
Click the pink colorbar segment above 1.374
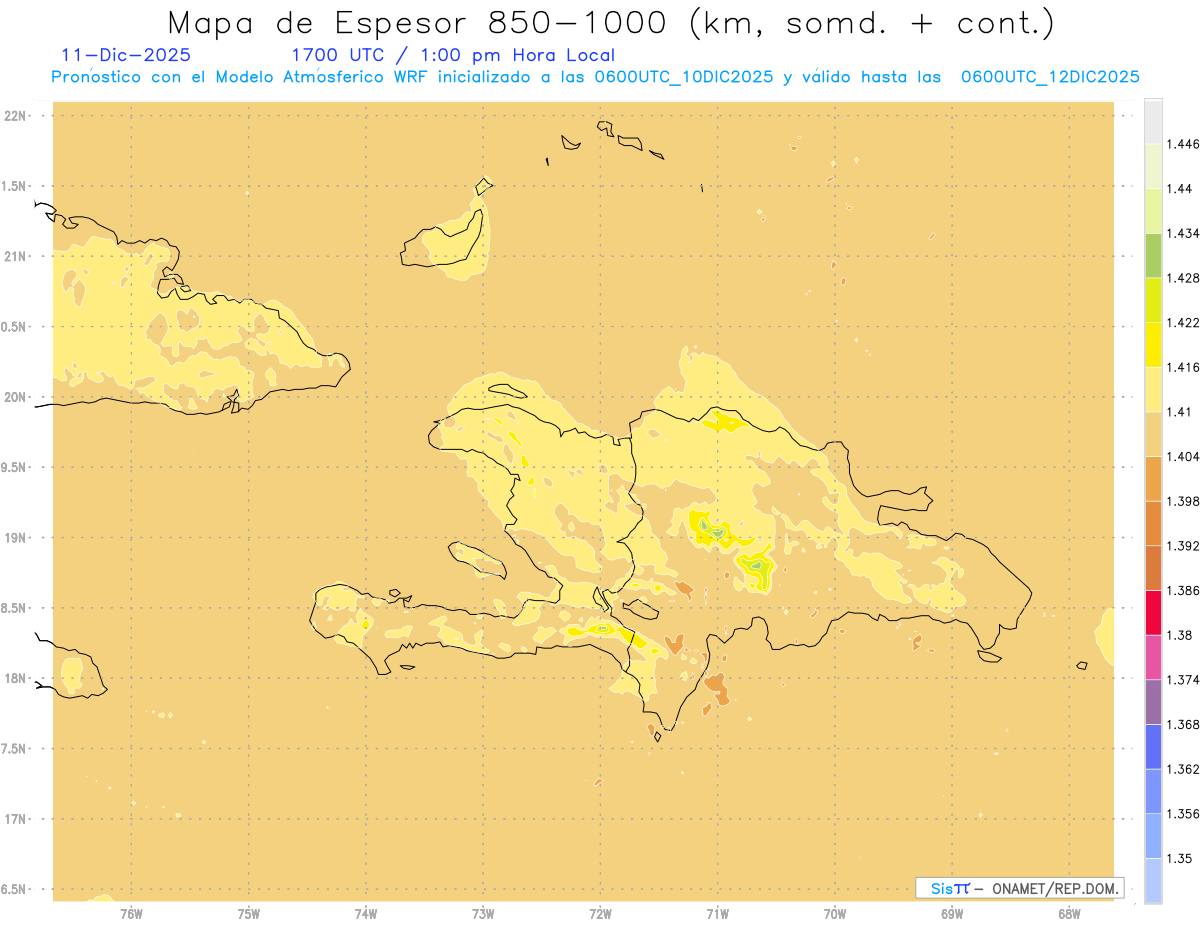click(x=1153, y=657)
